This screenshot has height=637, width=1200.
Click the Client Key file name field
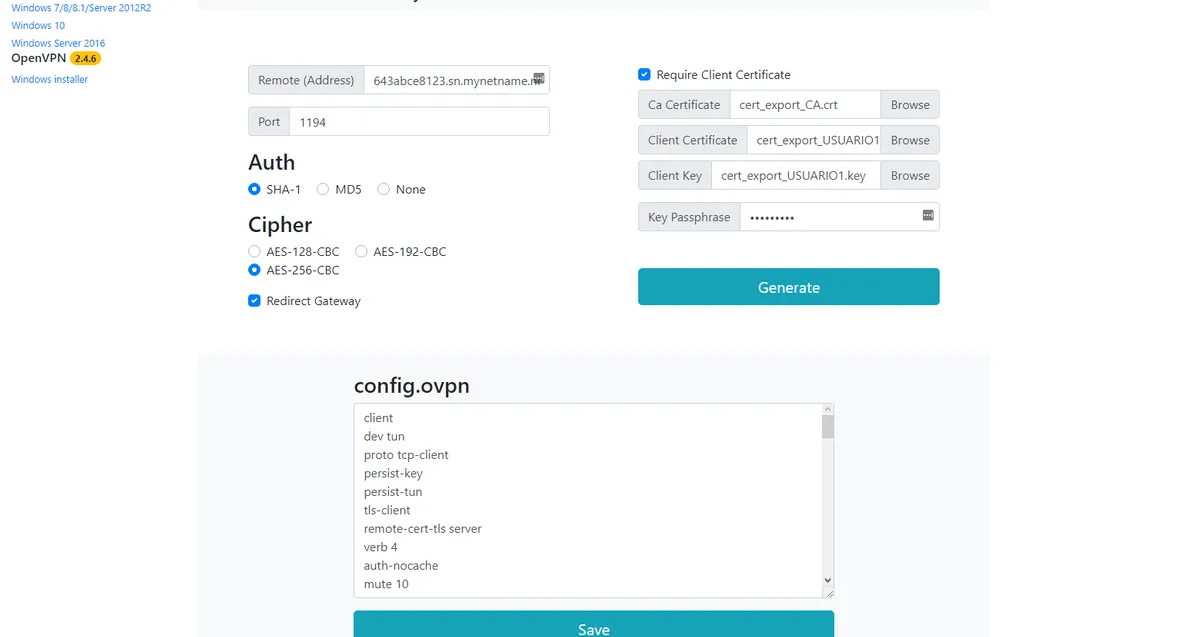coord(796,176)
